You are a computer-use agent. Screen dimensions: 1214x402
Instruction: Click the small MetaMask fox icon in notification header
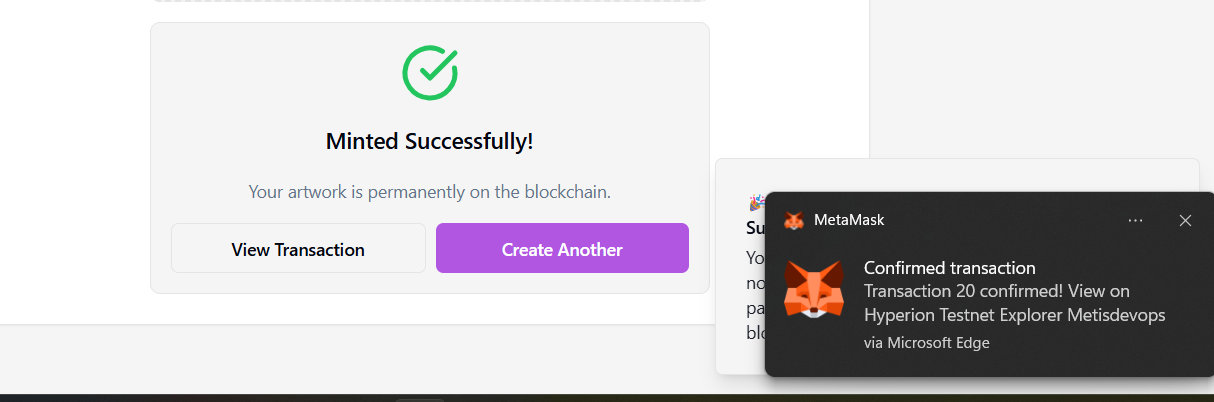[x=794, y=220]
